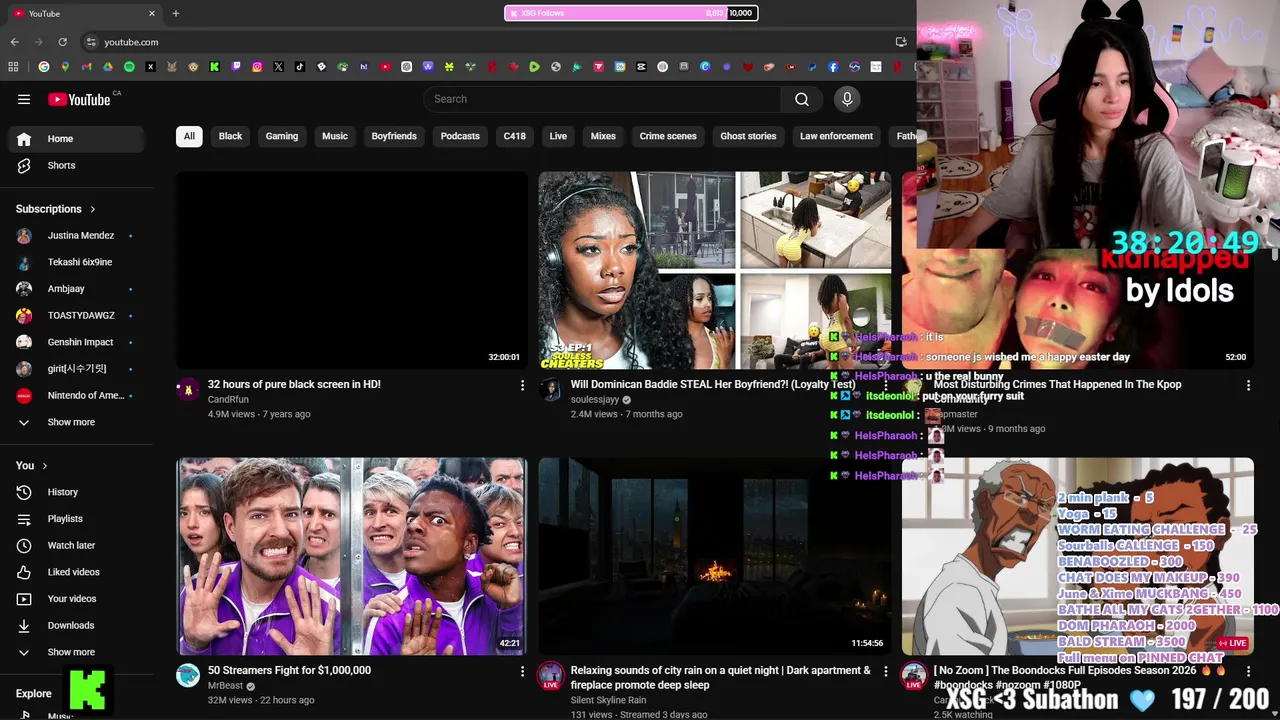View site information icon in address bar
Image resolution: width=1280 pixels, height=720 pixels.
[91, 42]
